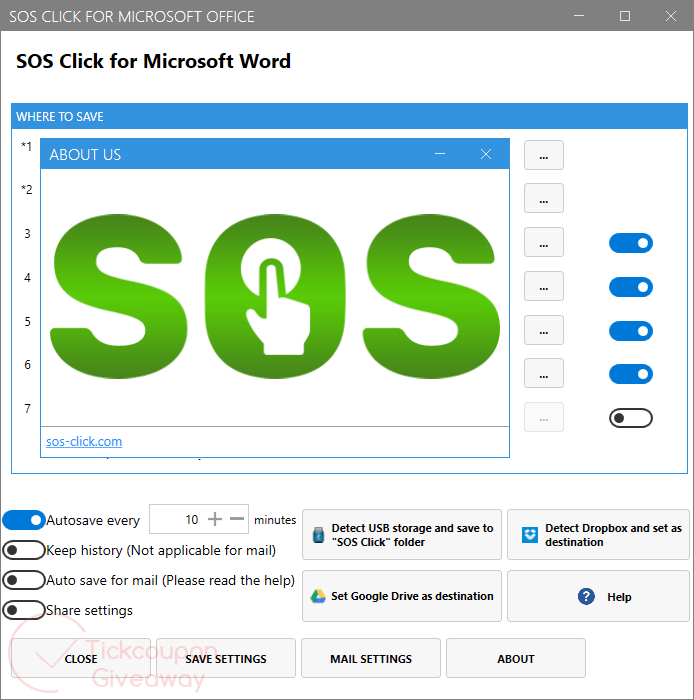Viewport: 694px width, 700px height.
Task: Close the About Us dialog
Action: (x=486, y=154)
